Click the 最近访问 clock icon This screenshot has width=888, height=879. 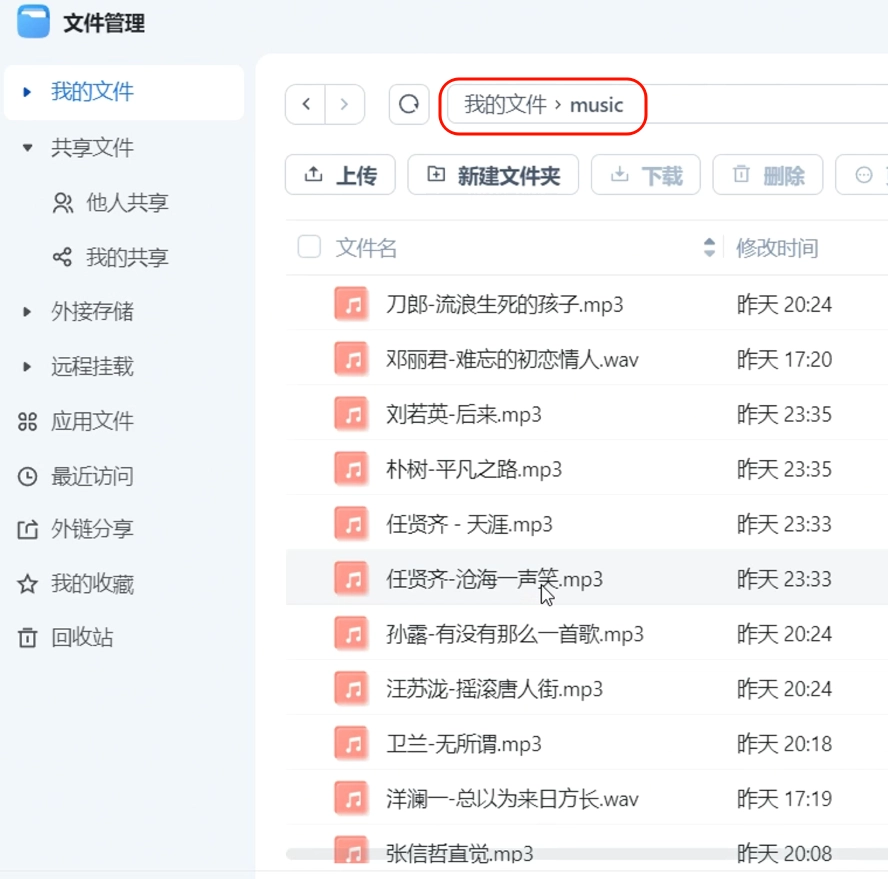pos(27,476)
